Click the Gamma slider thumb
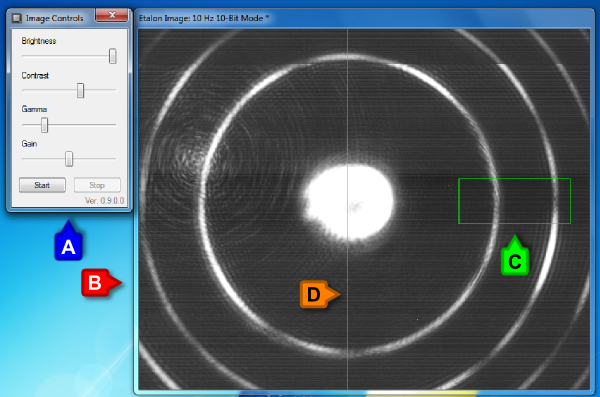The height and width of the screenshot is (397, 600). coord(44,125)
